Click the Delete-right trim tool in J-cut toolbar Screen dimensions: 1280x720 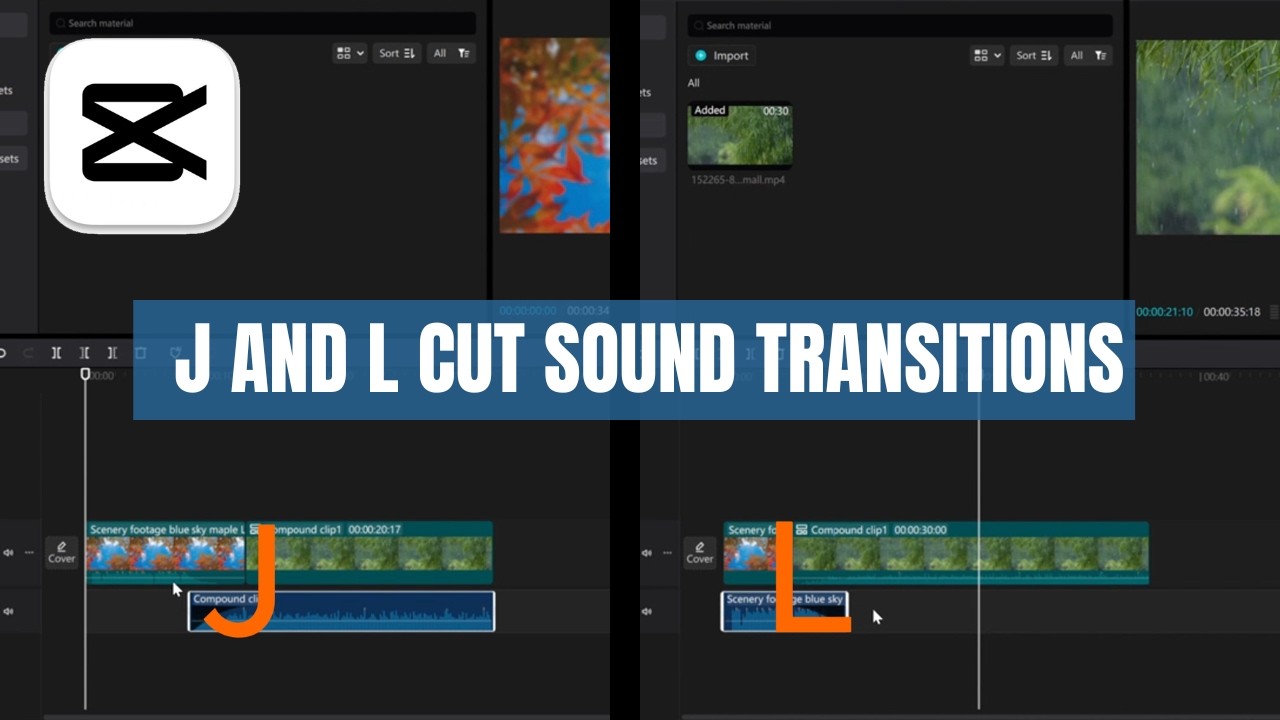pyautogui.click(x=112, y=353)
